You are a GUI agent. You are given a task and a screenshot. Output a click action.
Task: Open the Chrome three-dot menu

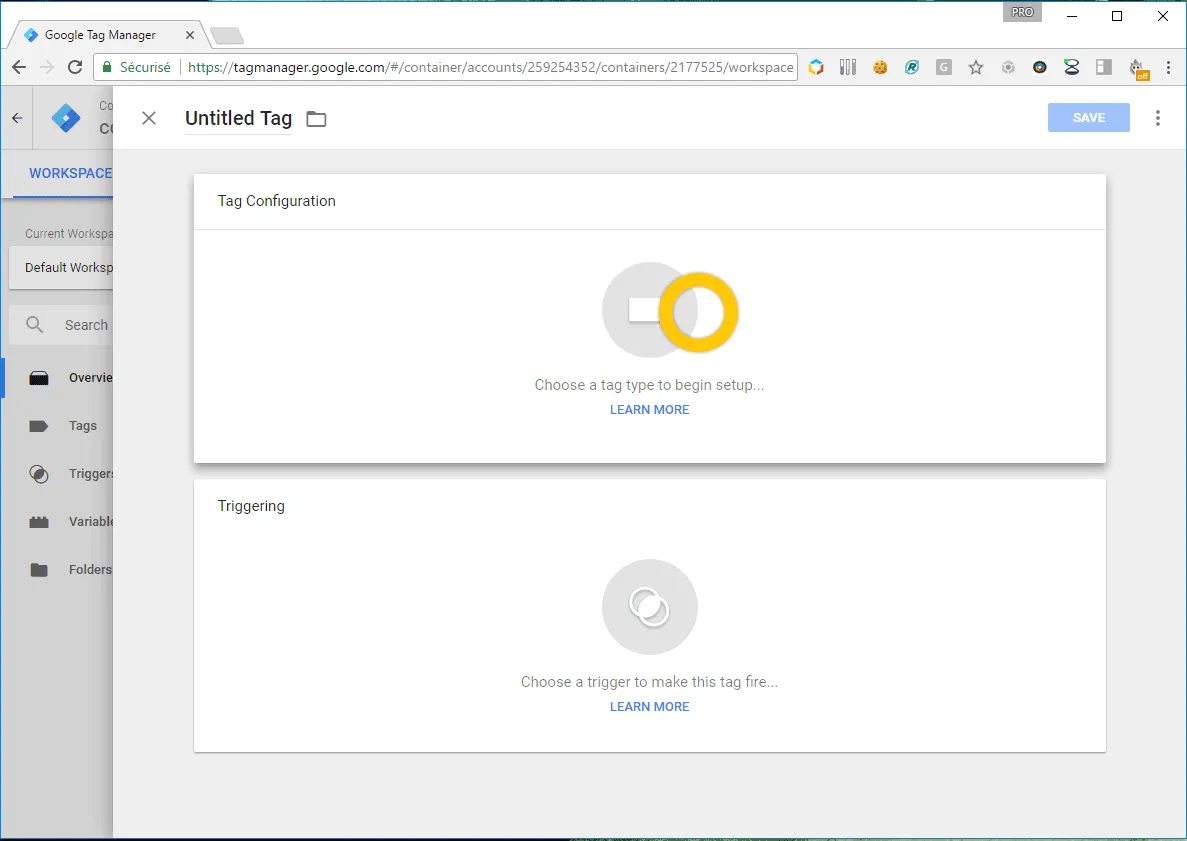coord(1168,67)
